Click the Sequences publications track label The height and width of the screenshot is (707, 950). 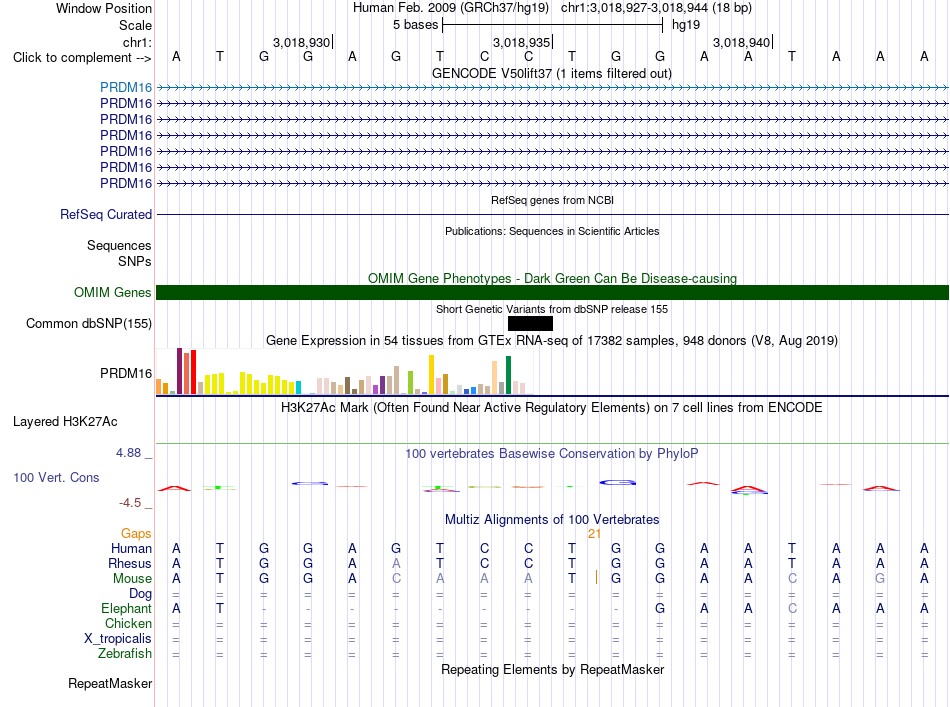click(119, 245)
